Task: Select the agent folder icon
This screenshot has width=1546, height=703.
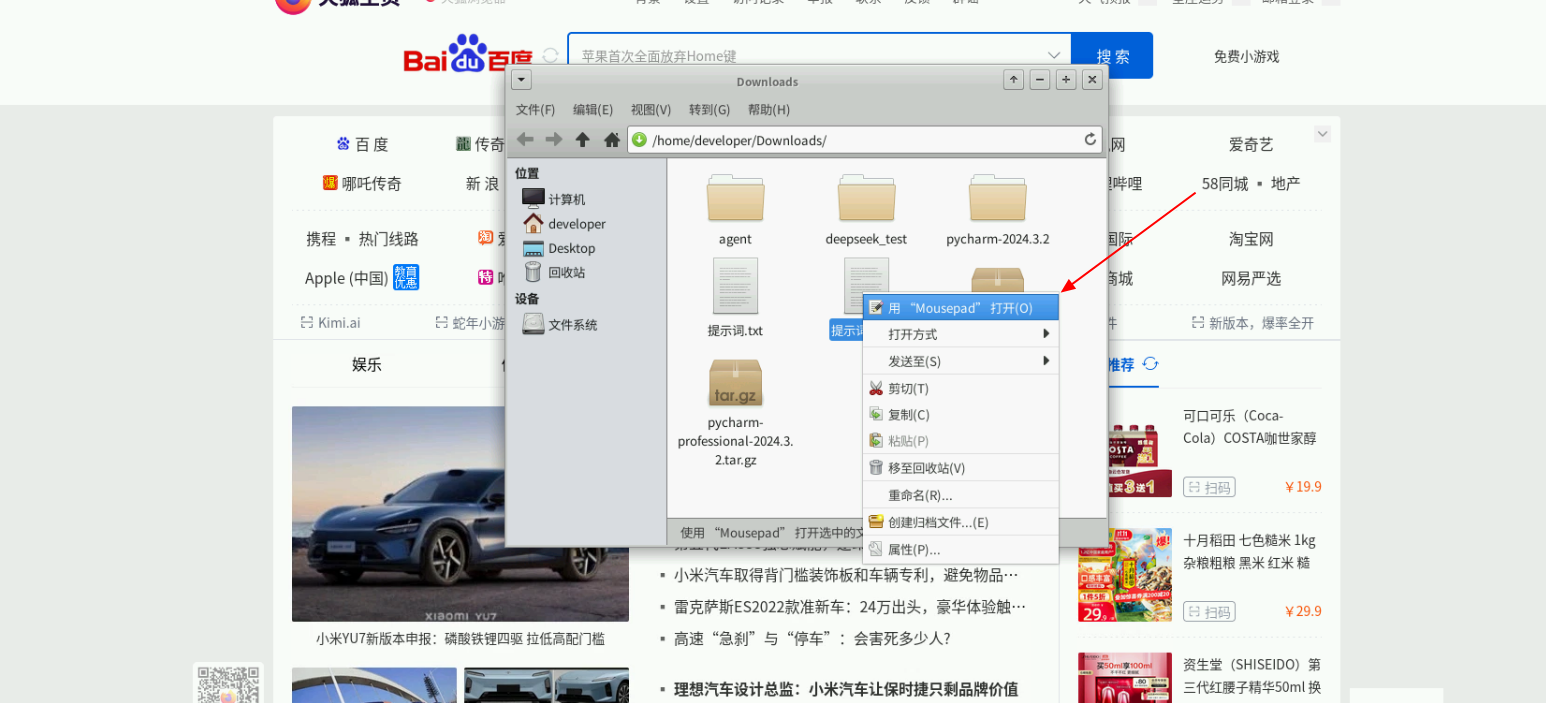Action: click(x=735, y=198)
